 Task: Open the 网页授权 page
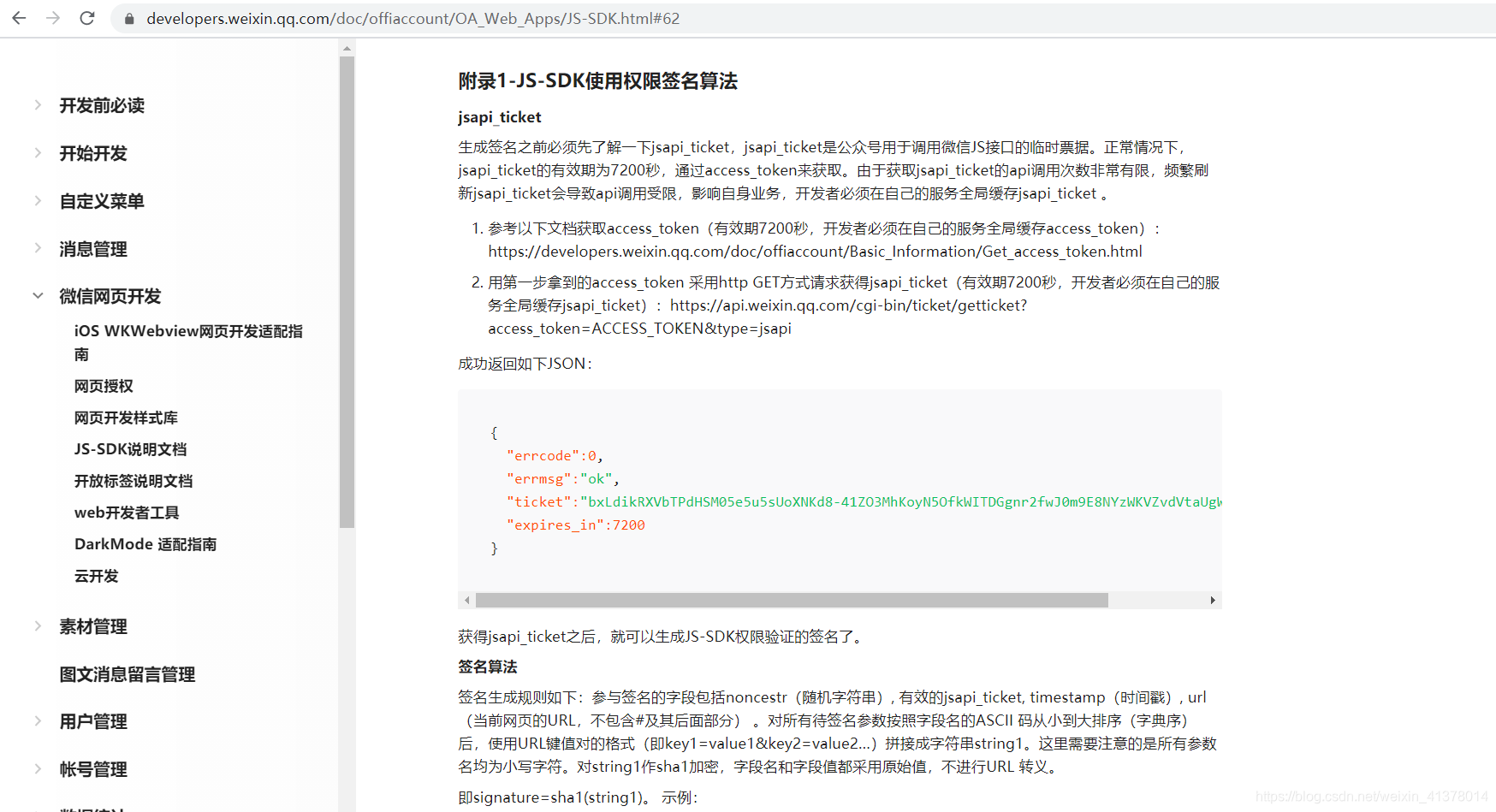point(104,386)
